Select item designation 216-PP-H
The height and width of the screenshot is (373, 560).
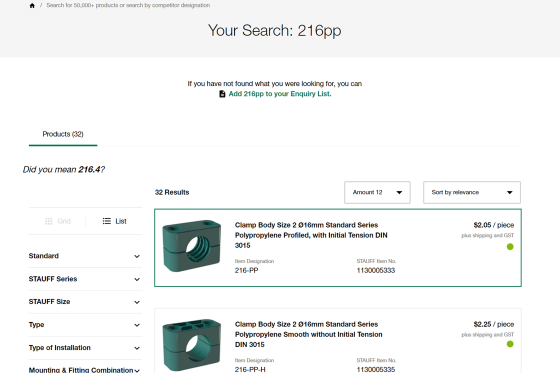[x=250, y=369]
